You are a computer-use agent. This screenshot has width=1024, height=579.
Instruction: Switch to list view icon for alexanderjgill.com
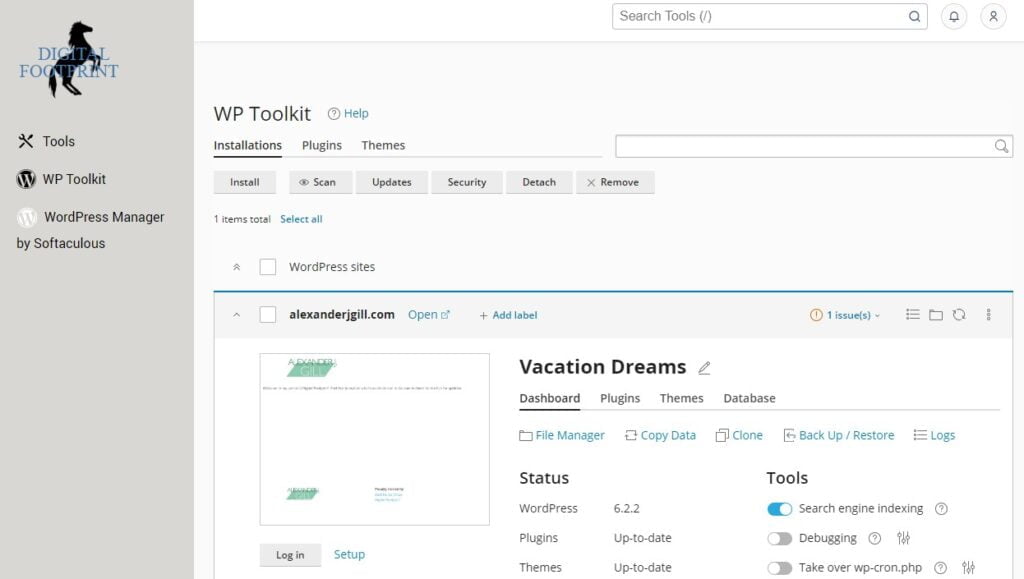[912, 315]
